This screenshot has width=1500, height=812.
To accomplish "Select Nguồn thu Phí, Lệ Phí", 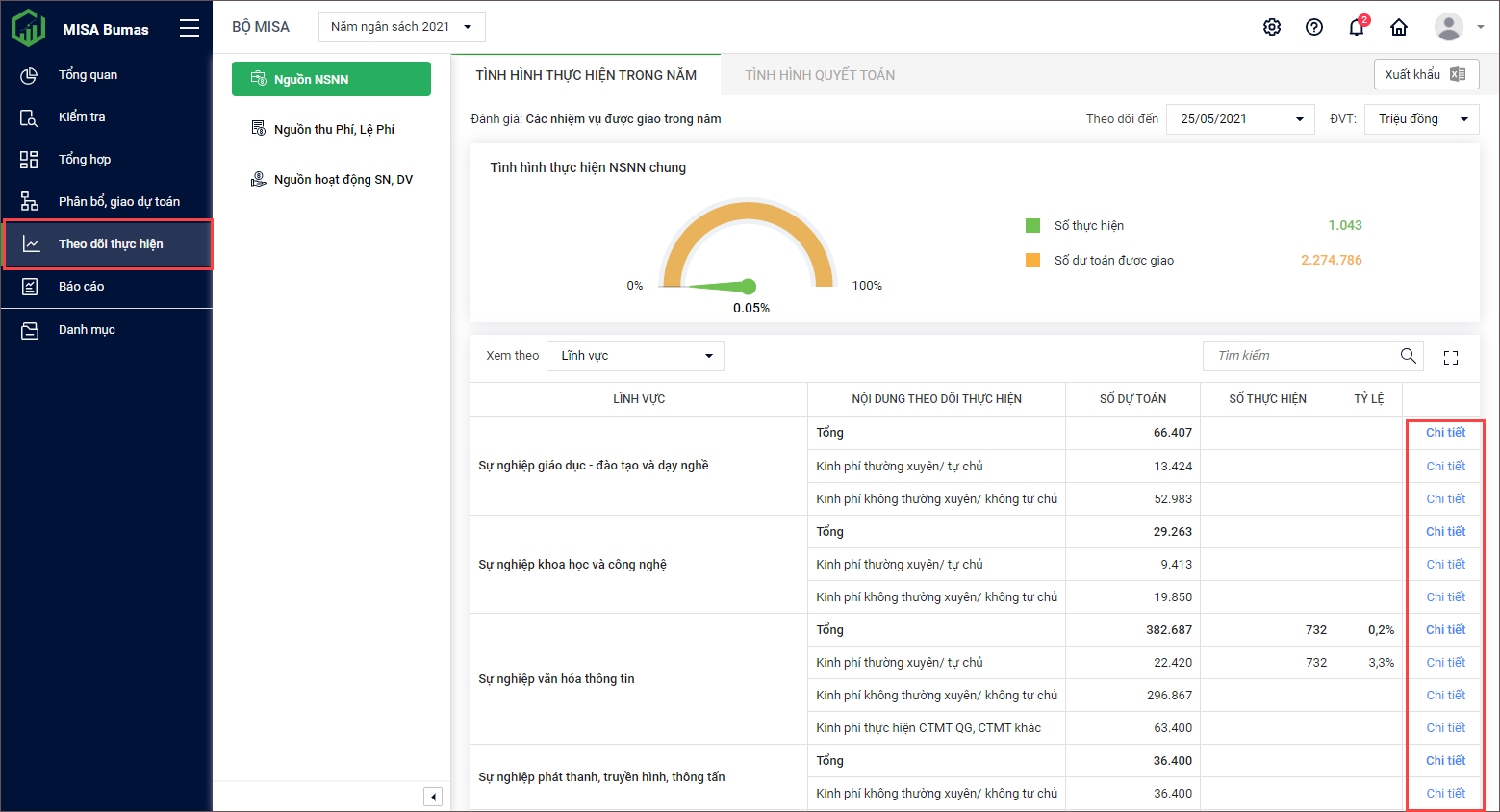I will coord(333,129).
